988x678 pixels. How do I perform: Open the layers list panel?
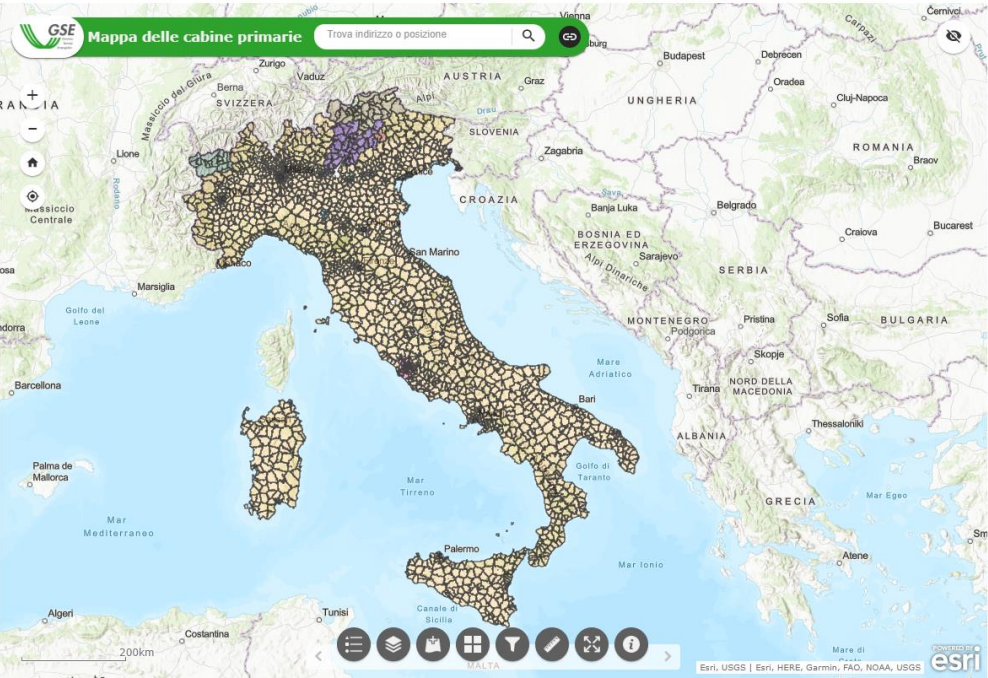(393, 645)
